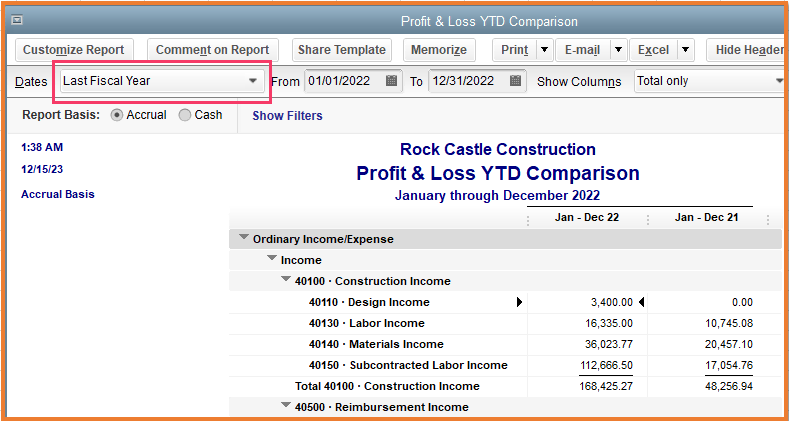Click the 12/15/23 report date

[42, 170]
